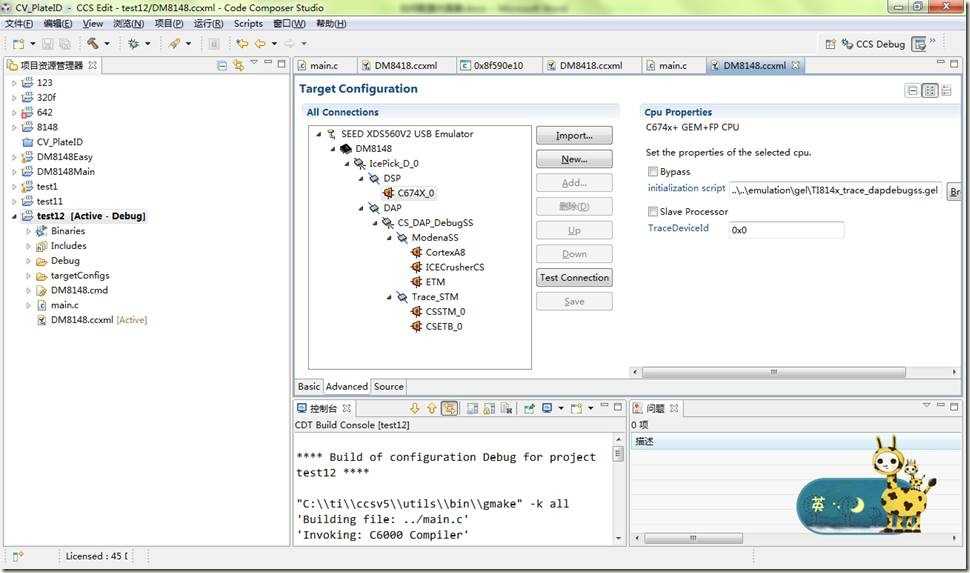Click the DM8148 device chip icon
Screen dimensions: 970x573
pyautogui.click(x=346, y=149)
